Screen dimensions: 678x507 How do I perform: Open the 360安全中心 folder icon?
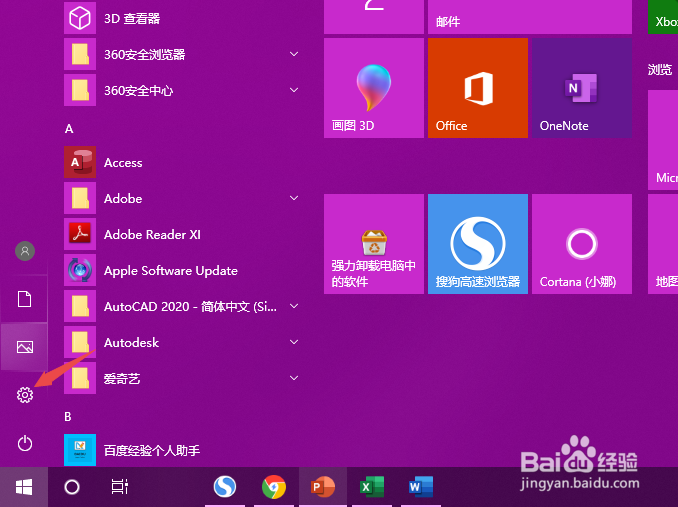click(80, 90)
